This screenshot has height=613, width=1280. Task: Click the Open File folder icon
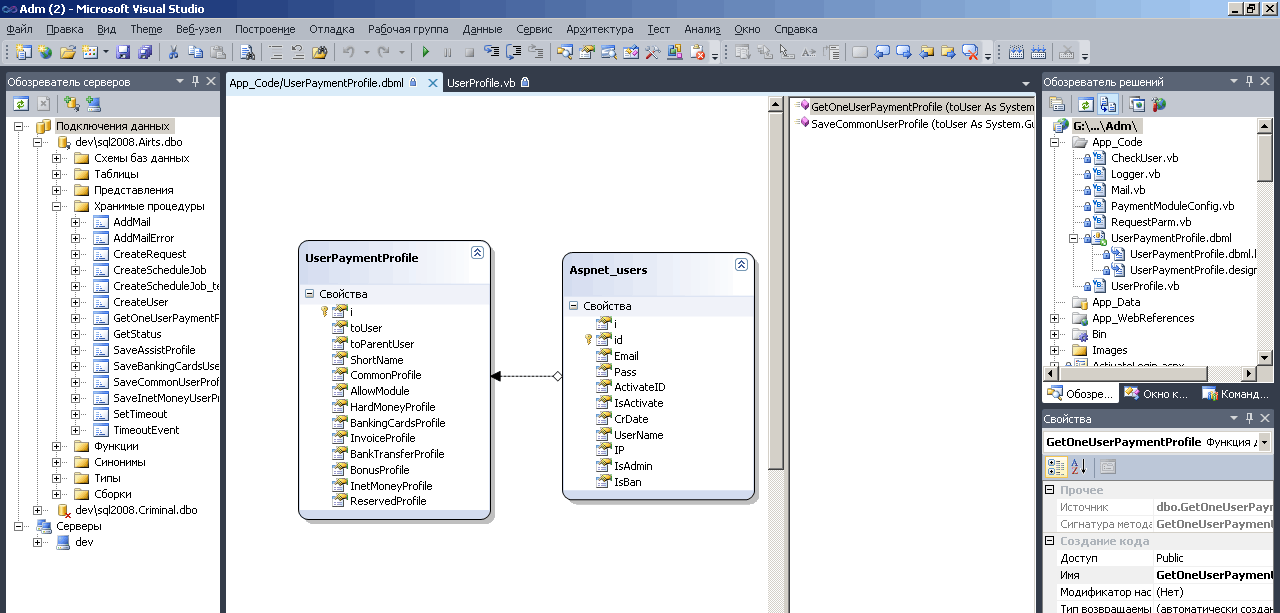pyautogui.click(x=67, y=52)
